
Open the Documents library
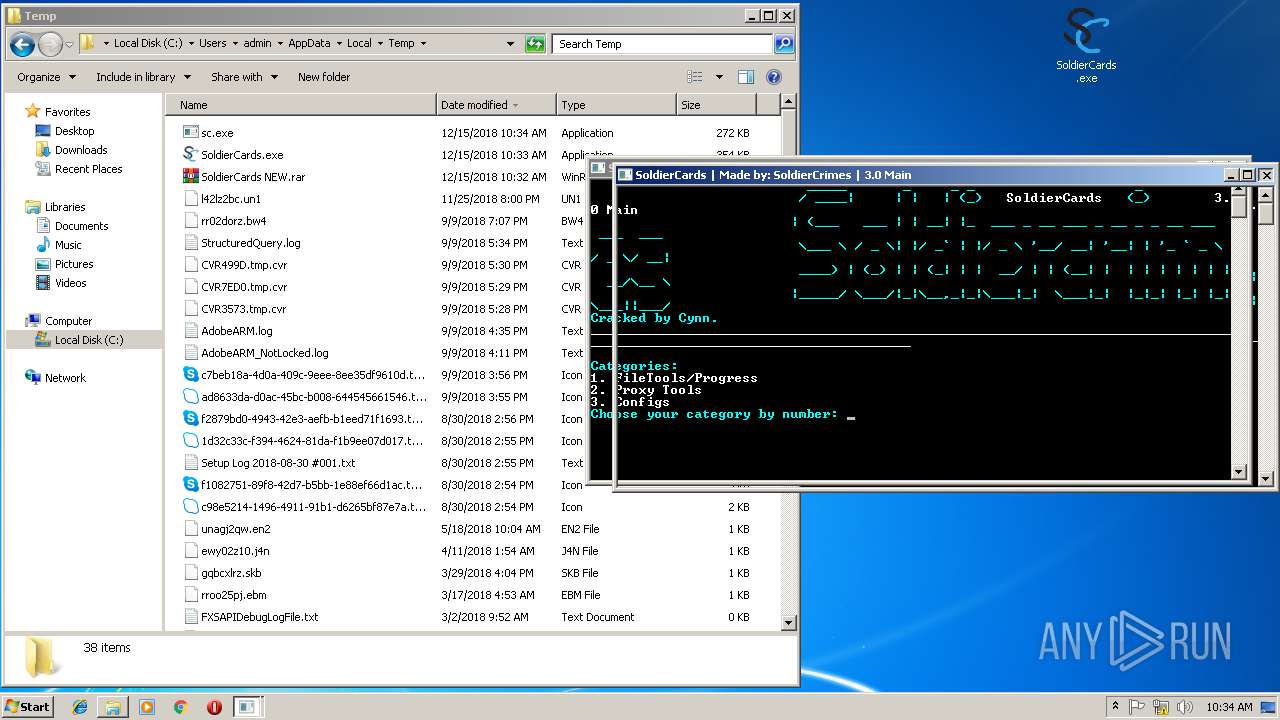tap(81, 226)
